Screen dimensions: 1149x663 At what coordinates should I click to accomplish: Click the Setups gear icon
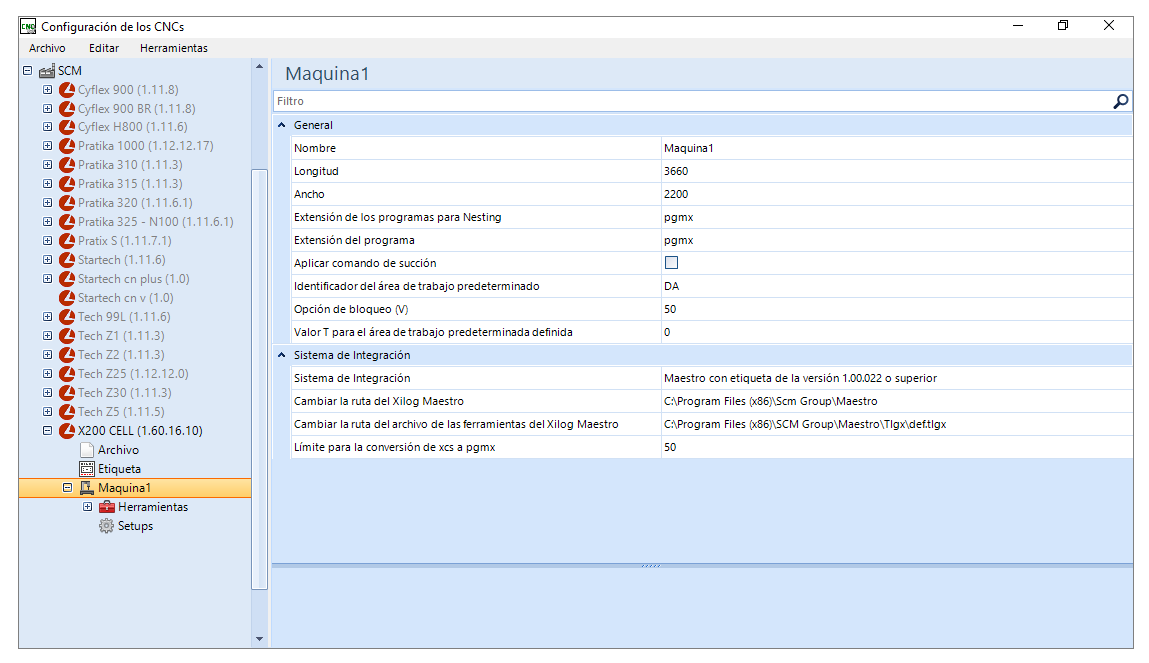[107, 526]
